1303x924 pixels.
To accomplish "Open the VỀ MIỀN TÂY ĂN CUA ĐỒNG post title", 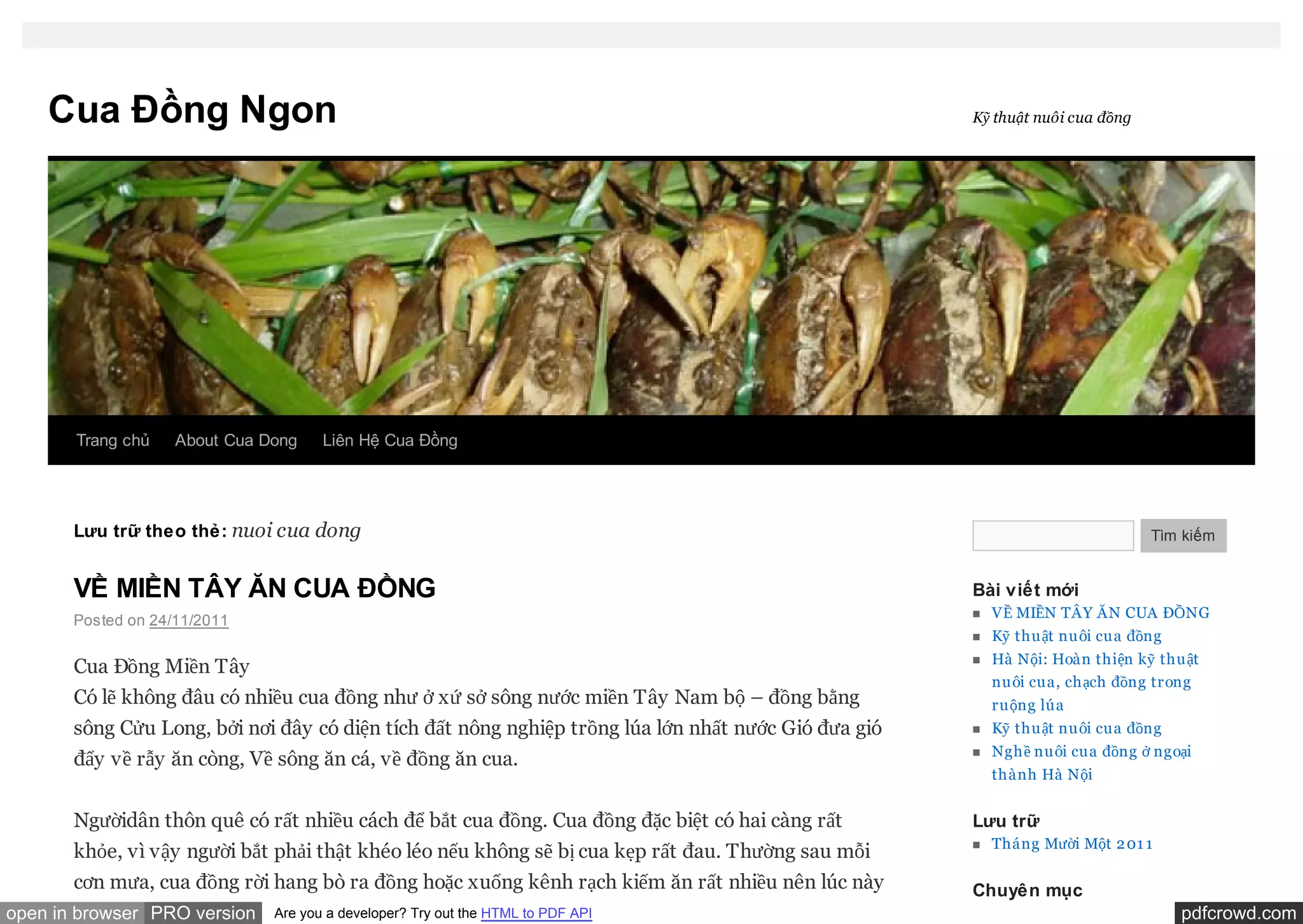I will click(254, 588).
